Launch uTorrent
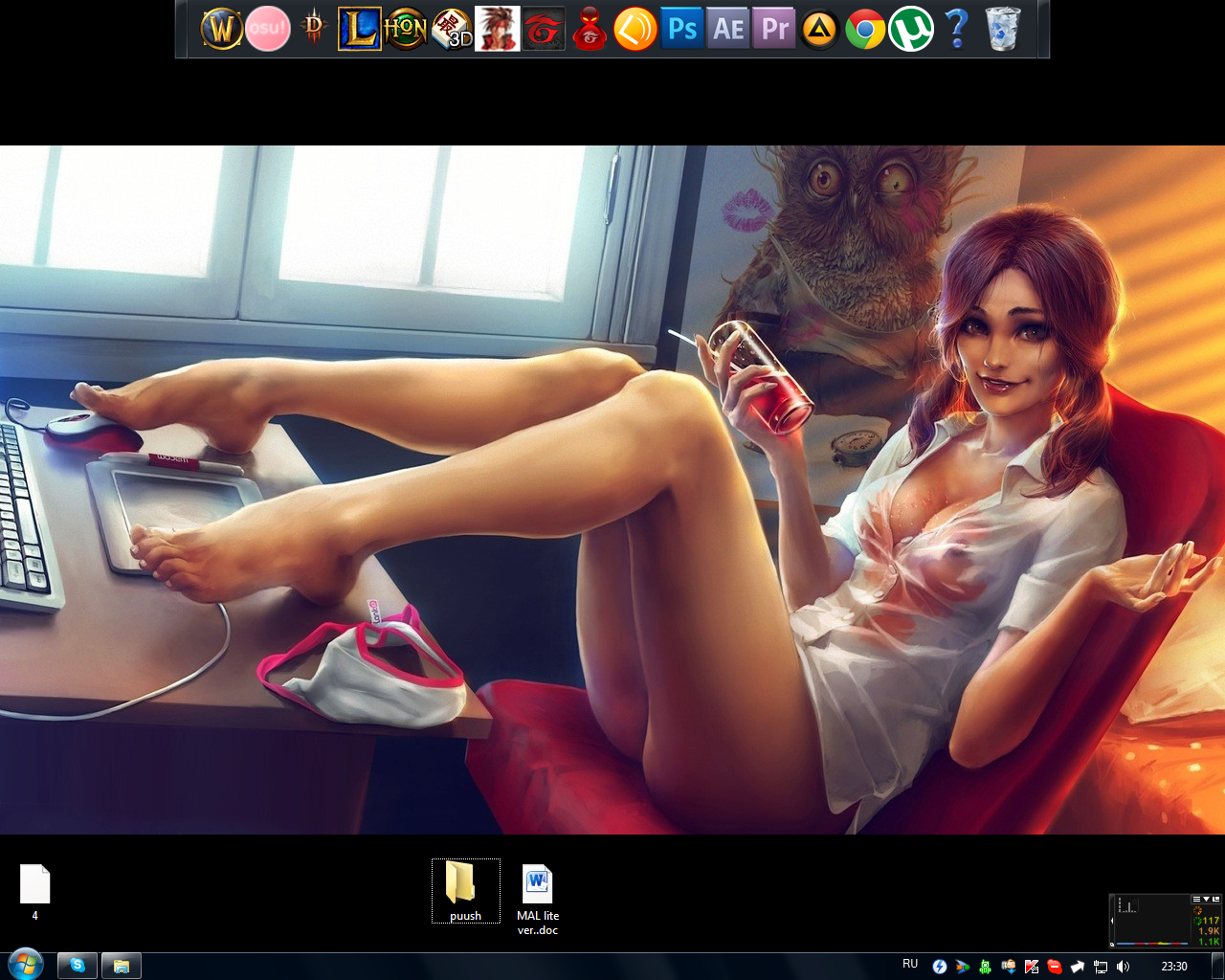 [911, 28]
